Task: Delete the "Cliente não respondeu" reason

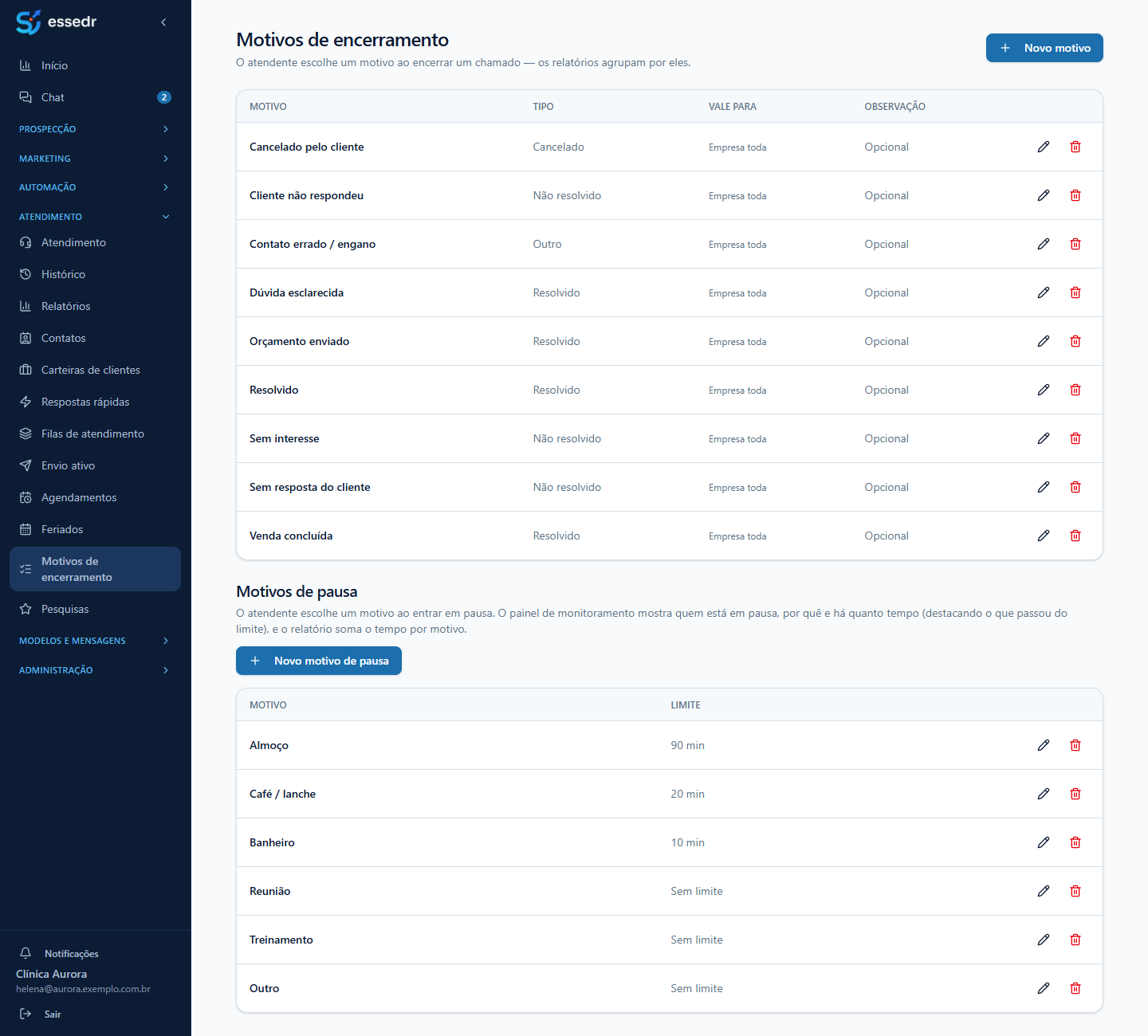Action: 1075,195
